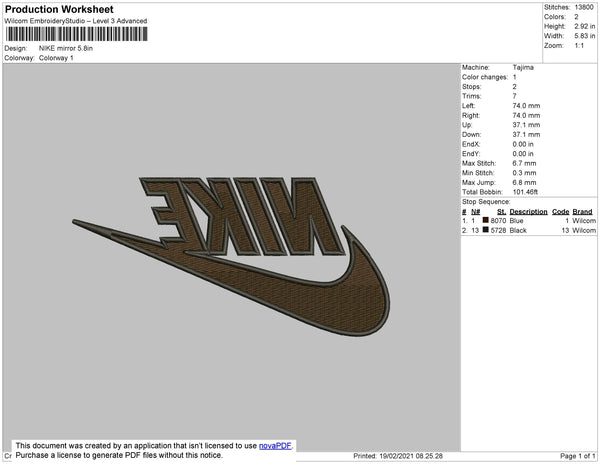Click the 'Production Worksheet' title

coord(59,9)
